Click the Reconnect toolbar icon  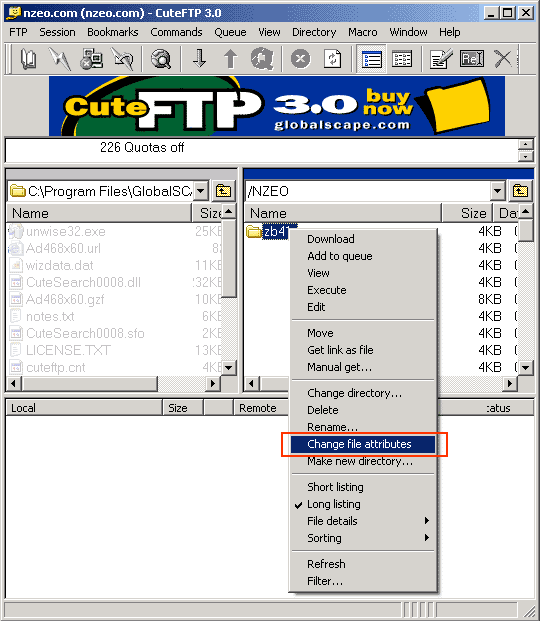pyautogui.click(x=123, y=59)
